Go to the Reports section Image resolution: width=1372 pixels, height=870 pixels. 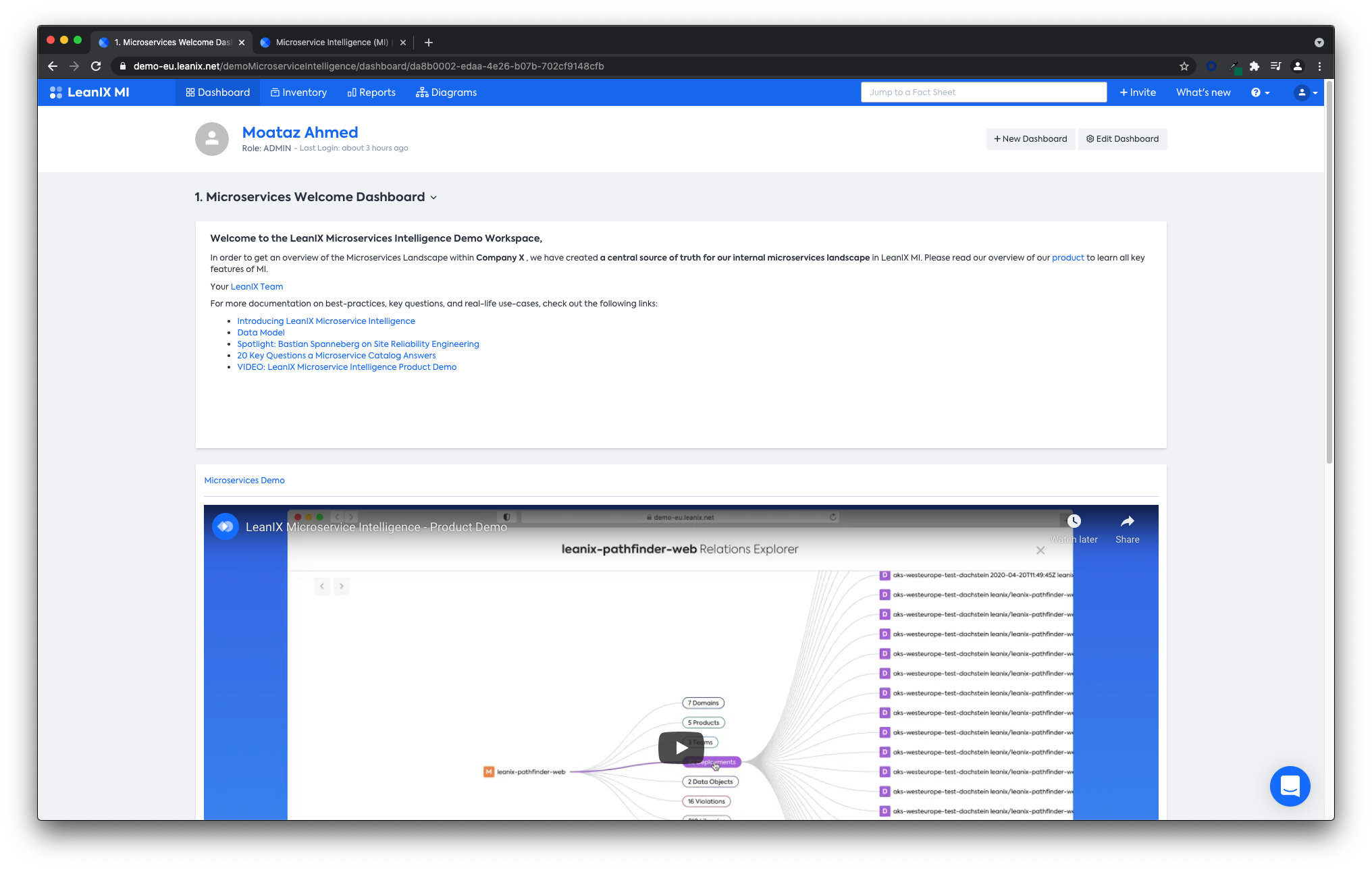tap(371, 92)
